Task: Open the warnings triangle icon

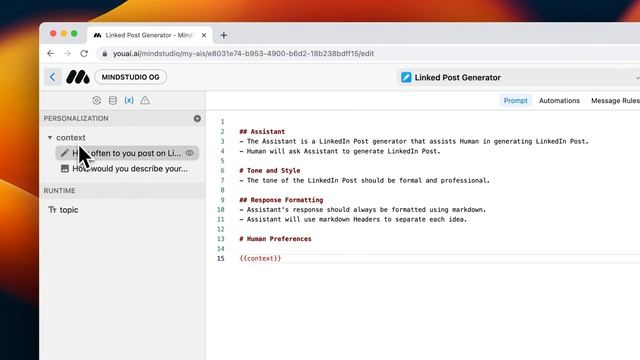Action: (x=145, y=100)
